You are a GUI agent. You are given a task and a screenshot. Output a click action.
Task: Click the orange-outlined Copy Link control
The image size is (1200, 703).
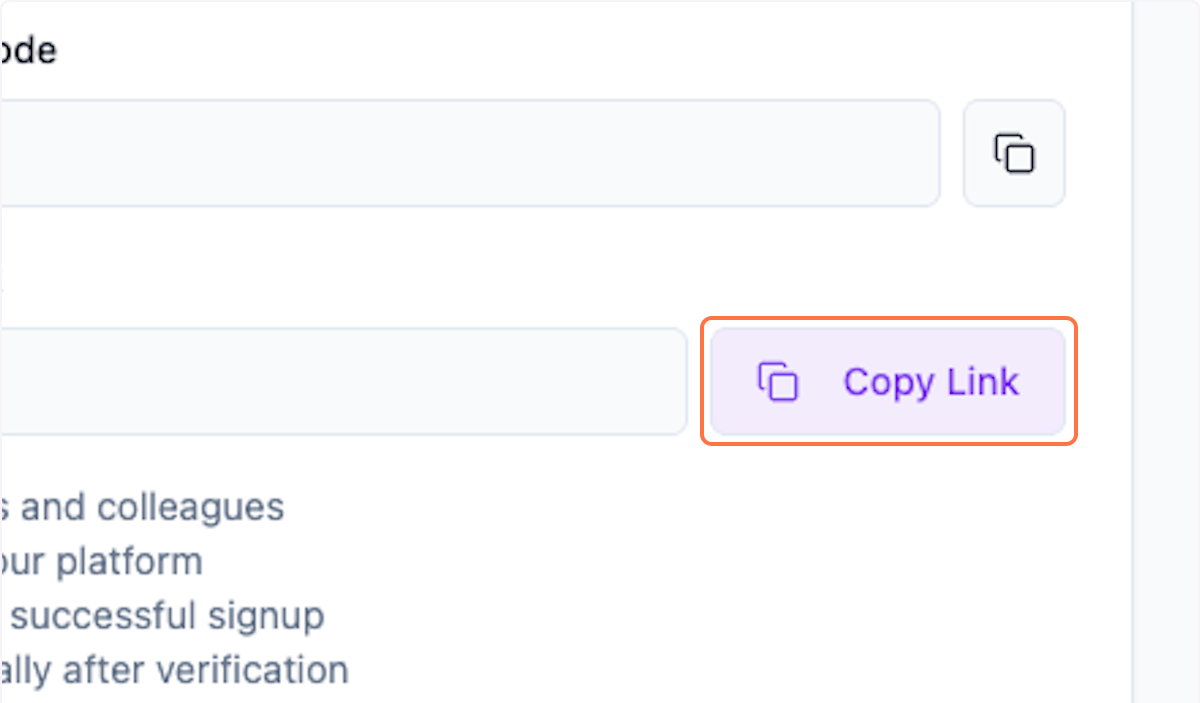tap(888, 381)
